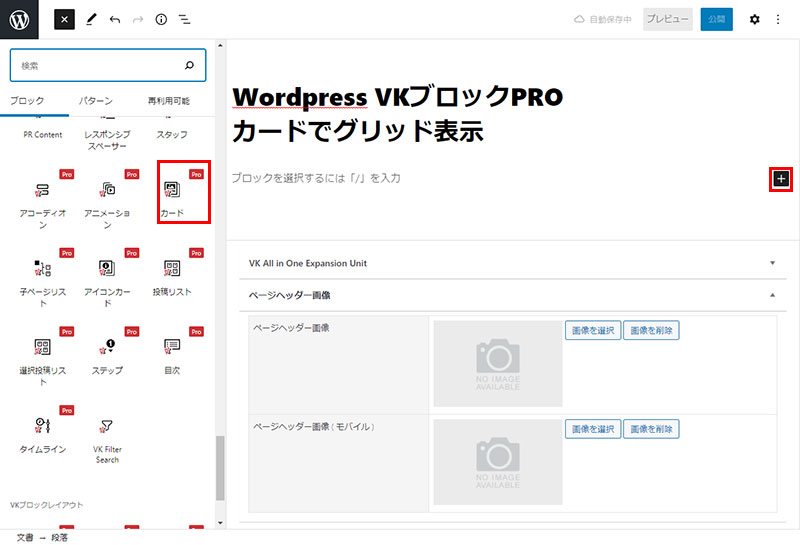800x545 pixels.
Task: Click the block 検索 search field
Action: pyautogui.click(x=100, y=65)
